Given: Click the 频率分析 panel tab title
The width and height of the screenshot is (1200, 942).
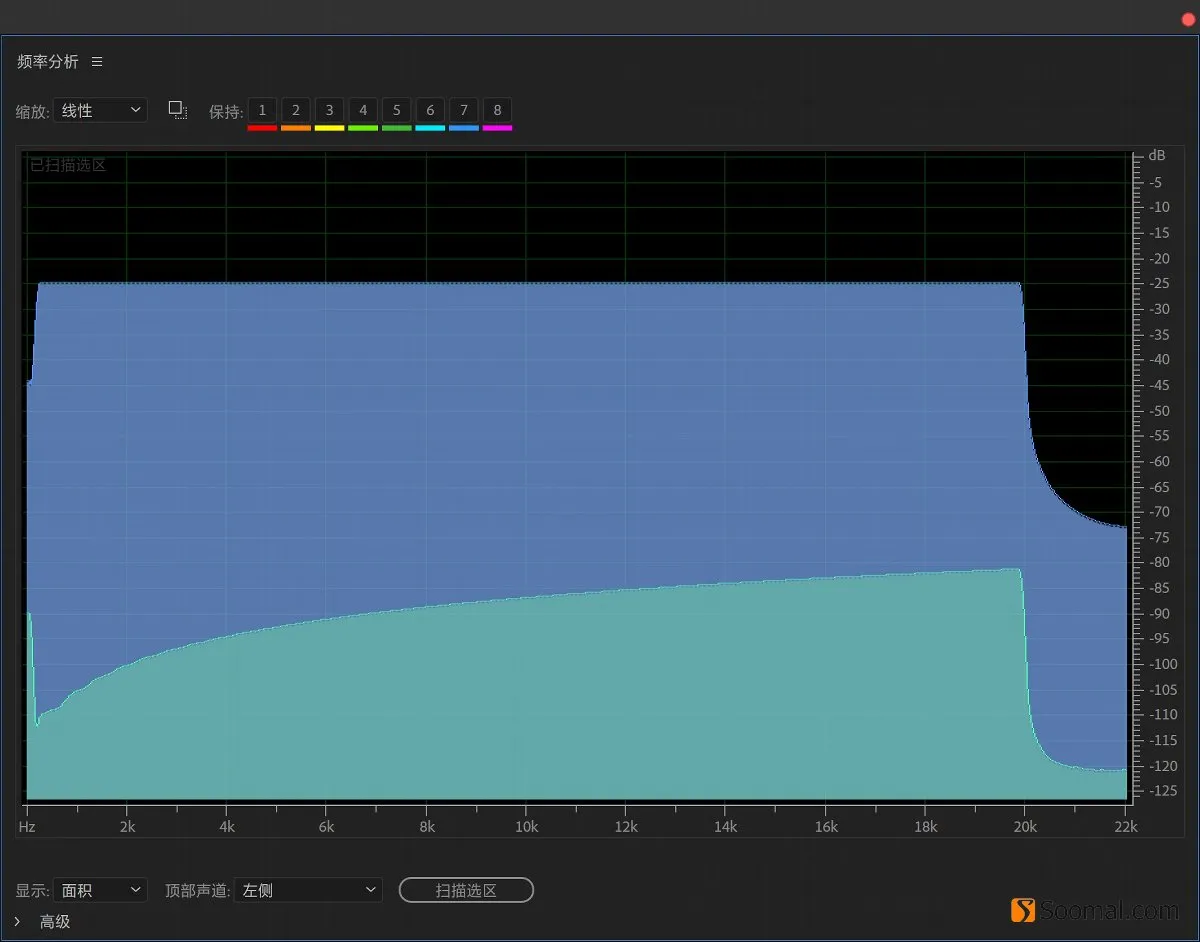Looking at the screenshot, I should 47,62.
